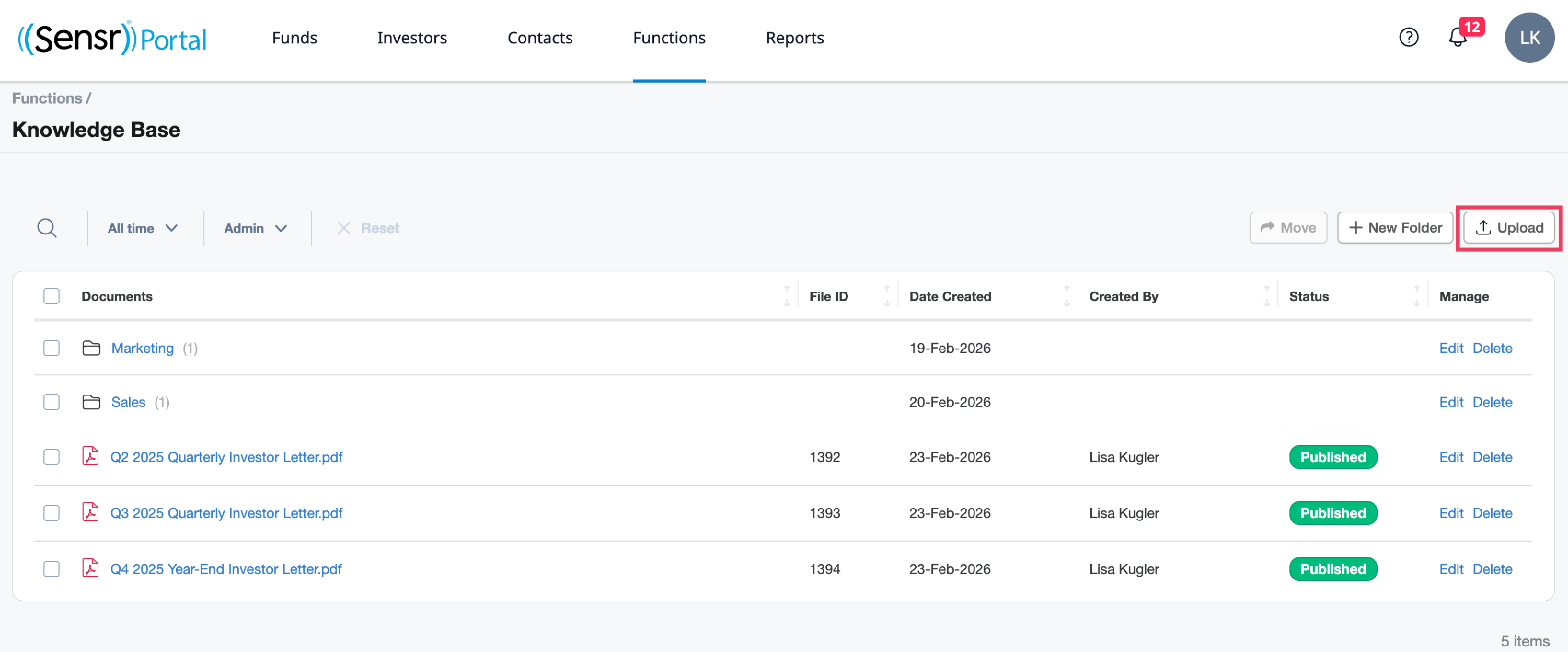This screenshot has width=1568, height=652.
Task: Sort by the File ID column arrows
Action: tap(886, 296)
